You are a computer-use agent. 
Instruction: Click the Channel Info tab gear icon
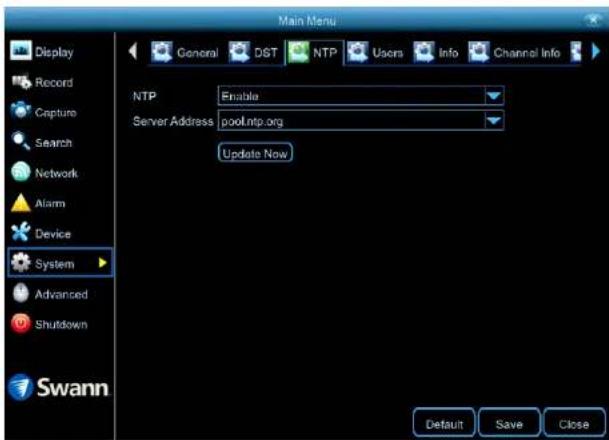pos(479,52)
